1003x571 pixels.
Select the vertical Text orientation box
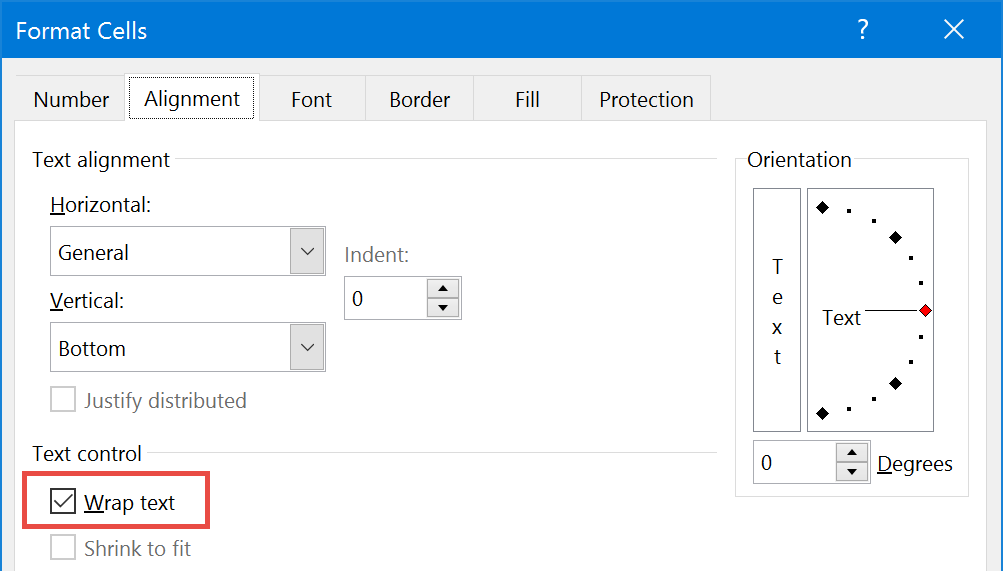(777, 310)
